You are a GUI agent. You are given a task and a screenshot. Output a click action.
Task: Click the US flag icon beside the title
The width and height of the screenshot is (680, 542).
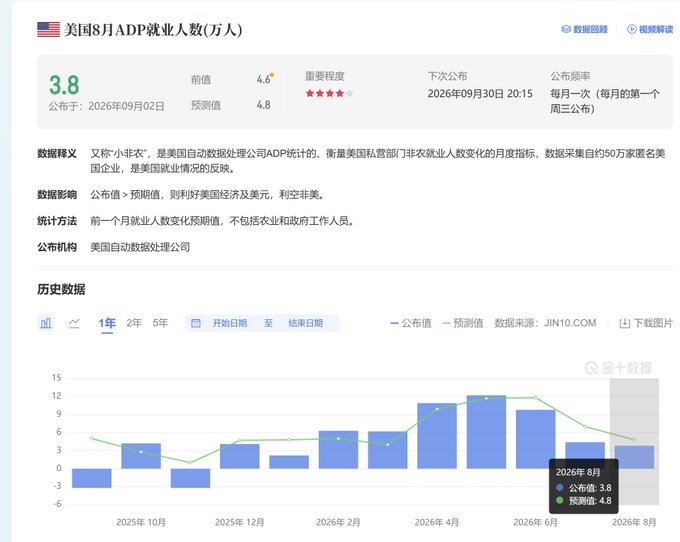(49, 29)
